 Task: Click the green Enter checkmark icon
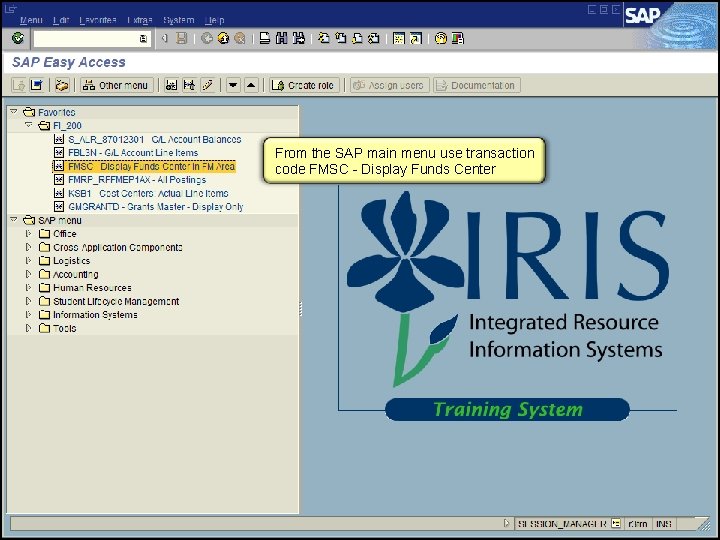[18, 38]
